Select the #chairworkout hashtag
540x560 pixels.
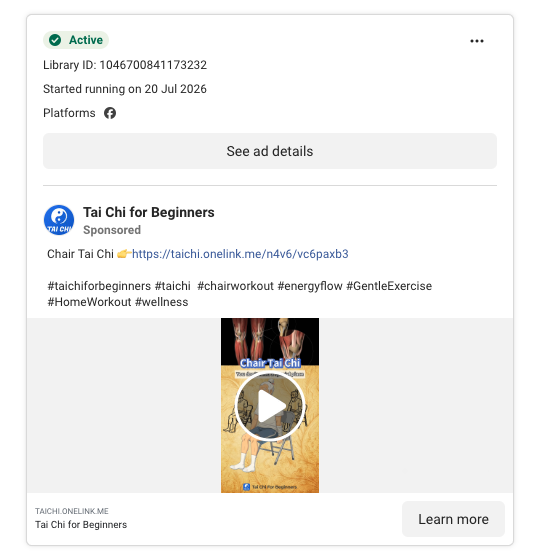235,286
